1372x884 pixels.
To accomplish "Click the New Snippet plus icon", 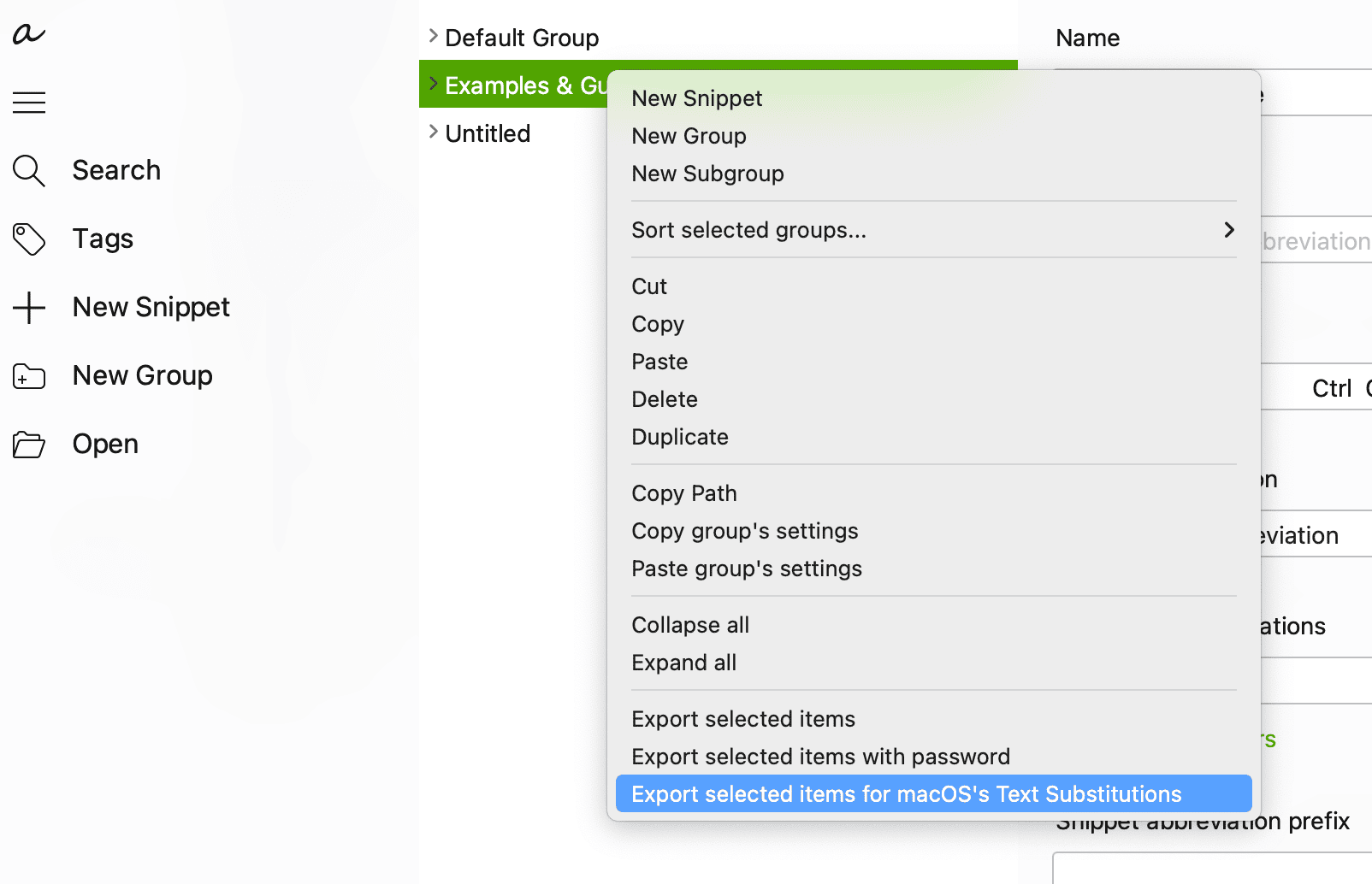I will tap(28, 307).
